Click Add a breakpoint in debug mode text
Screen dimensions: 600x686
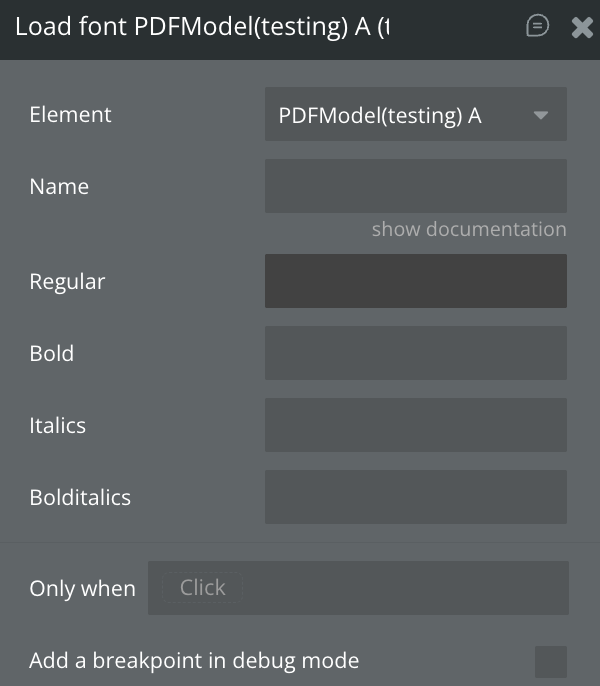point(194,660)
